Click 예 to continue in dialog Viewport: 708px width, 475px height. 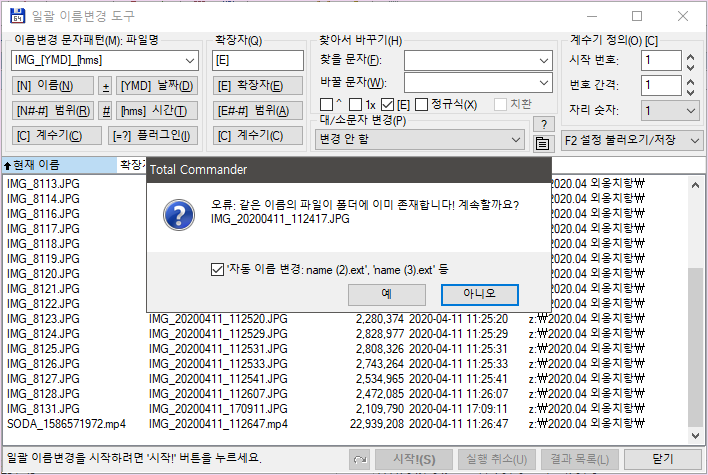pyautogui.click(x=387, y=294)
